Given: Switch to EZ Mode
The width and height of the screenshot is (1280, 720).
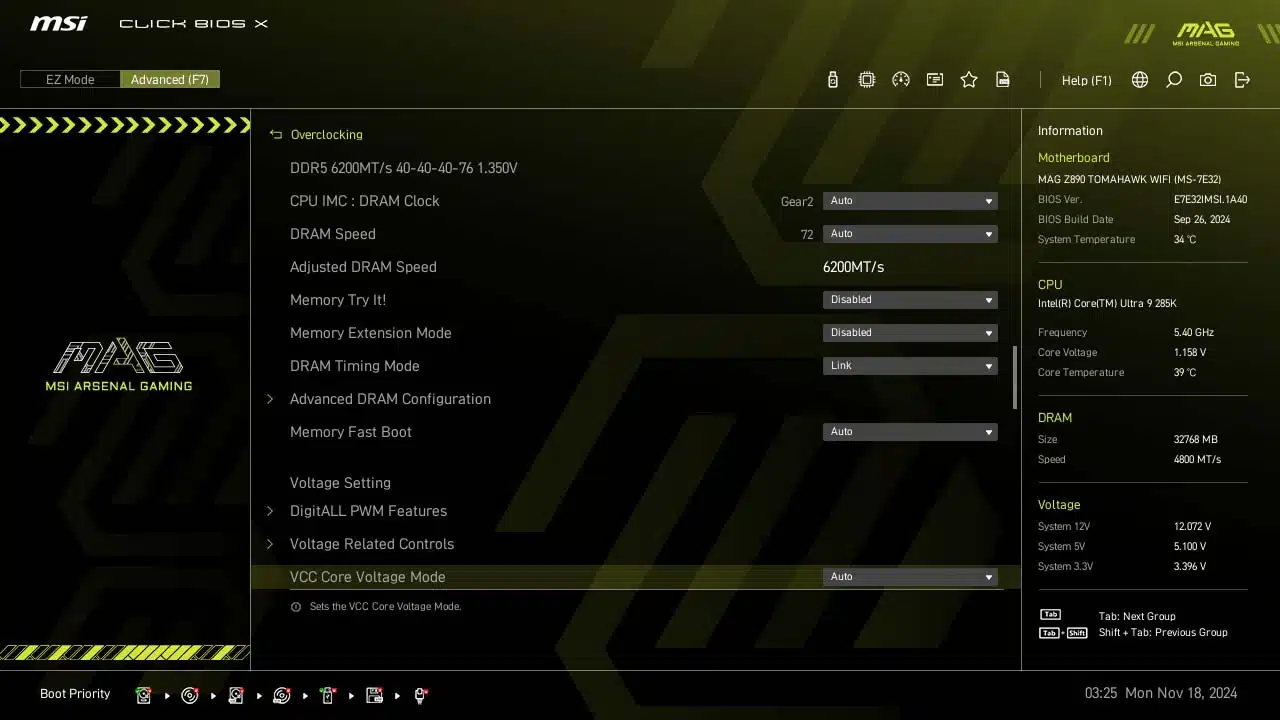Looking at the screenshot, I should (x=70, y=79).
